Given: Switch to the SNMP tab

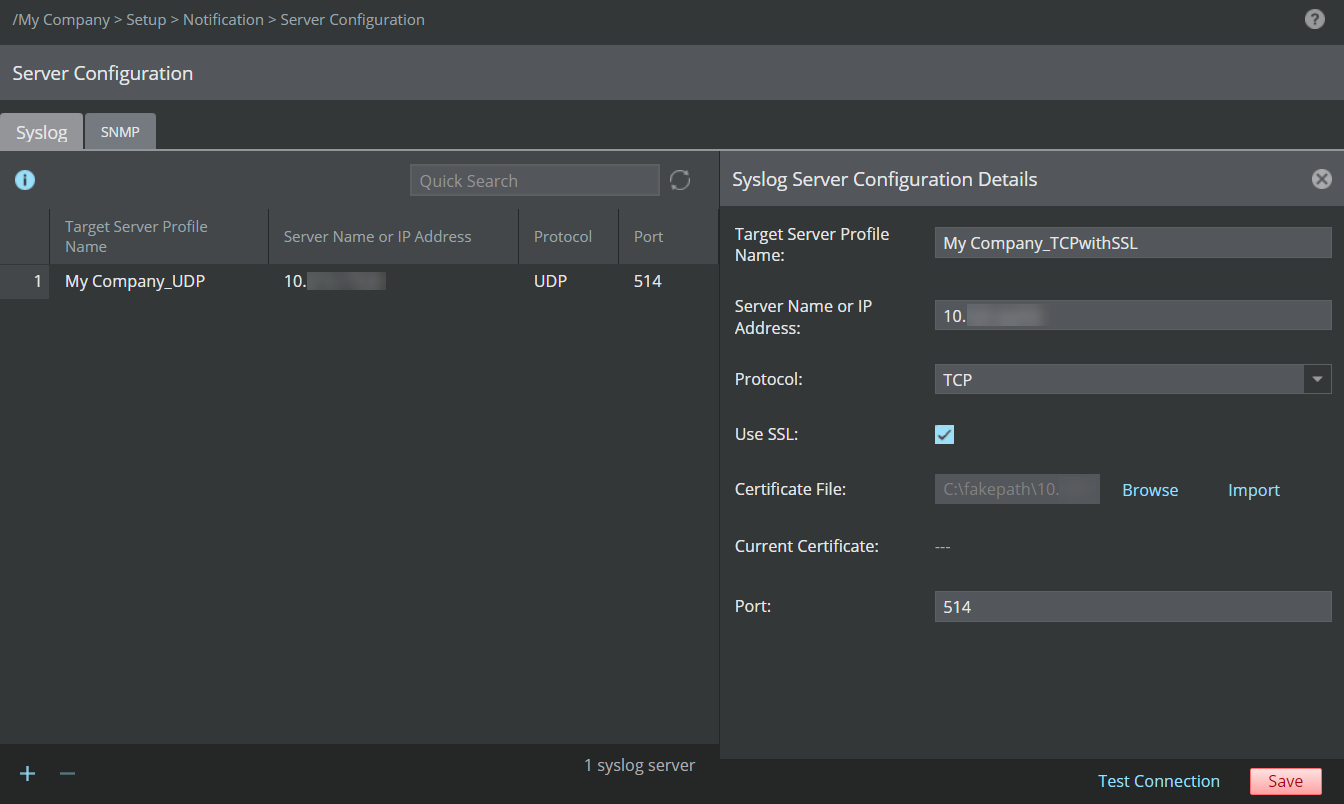Looking at the screenshot, I should (x=120, y=131).
